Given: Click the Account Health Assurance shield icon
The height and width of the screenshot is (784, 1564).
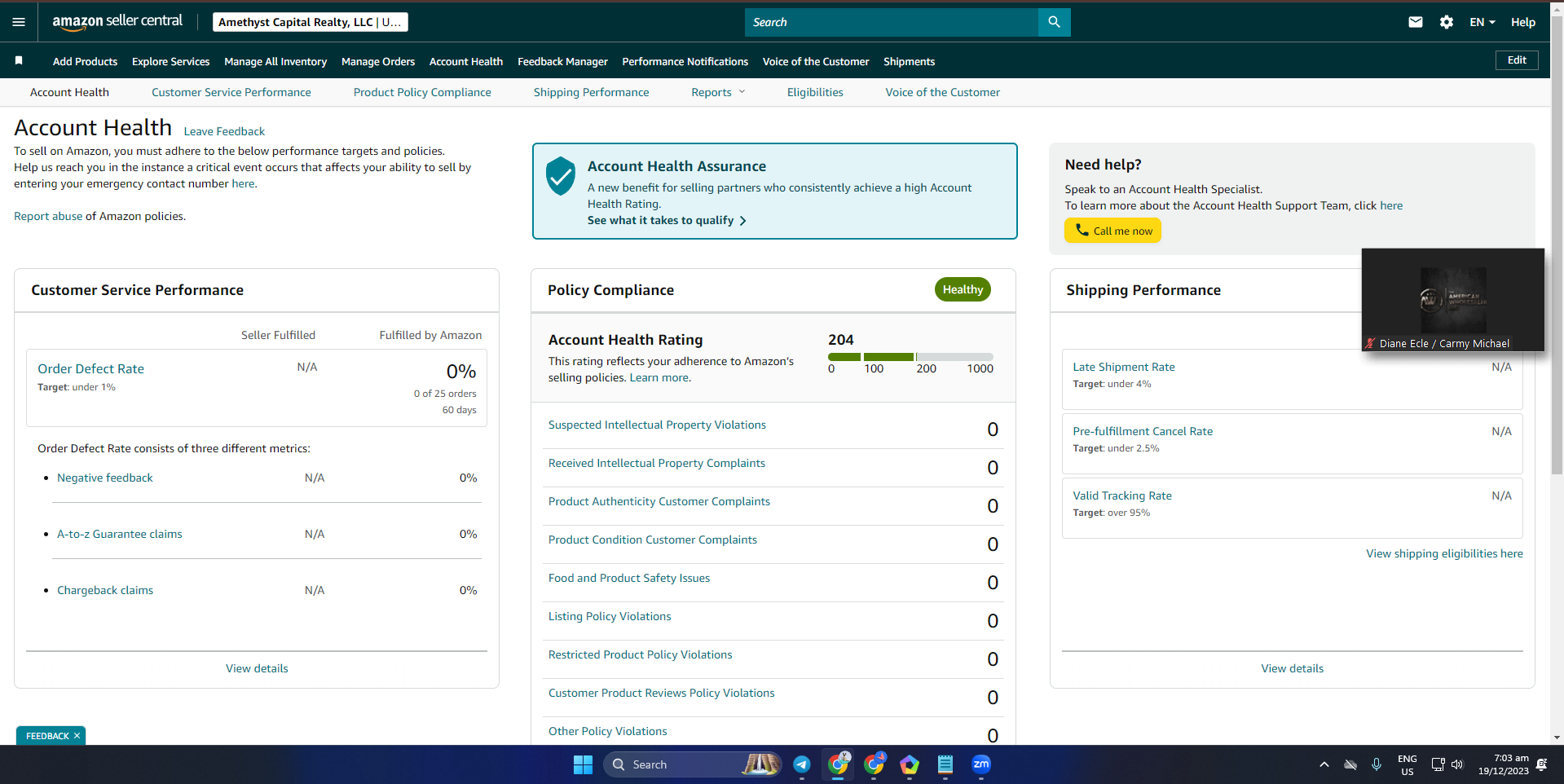Looking at the screenshot, I should pos(561,175).
